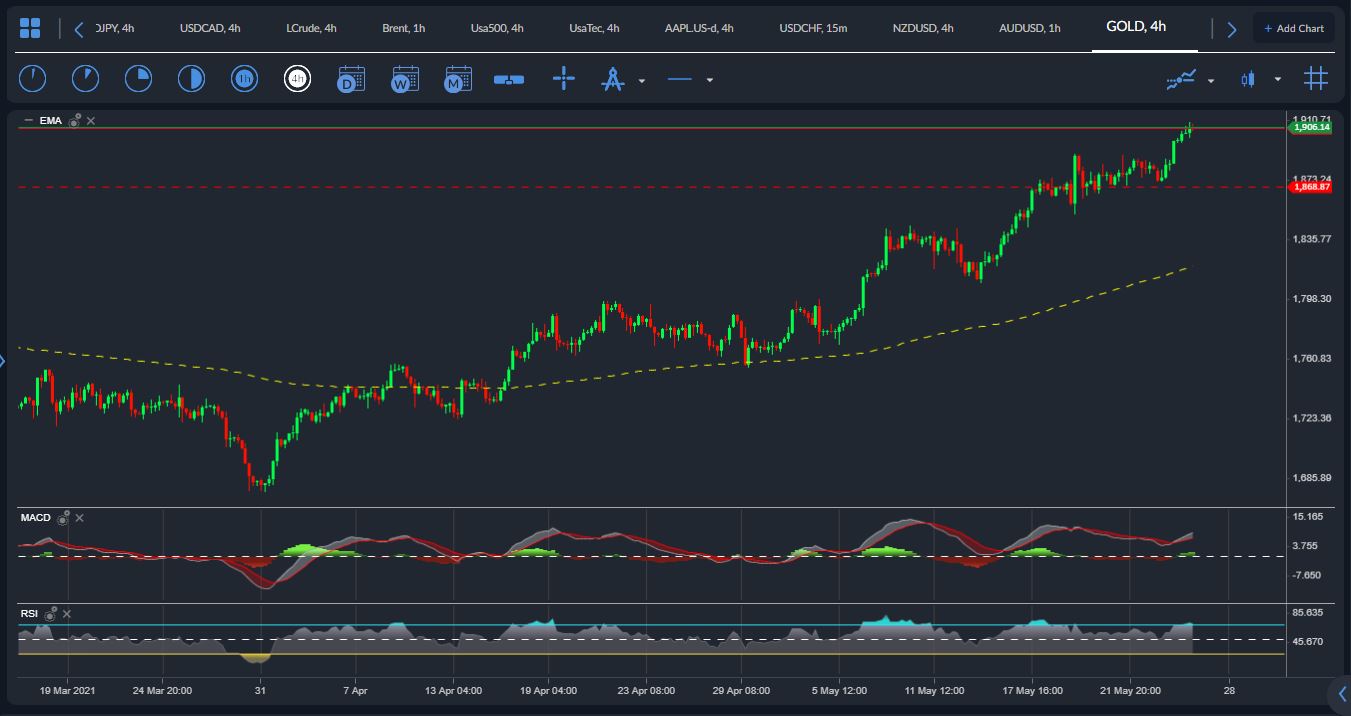This screenshot has width=1351, height=716.
Task: Open the UsaTec, 4h chart tab
Action: click(594, 28)
